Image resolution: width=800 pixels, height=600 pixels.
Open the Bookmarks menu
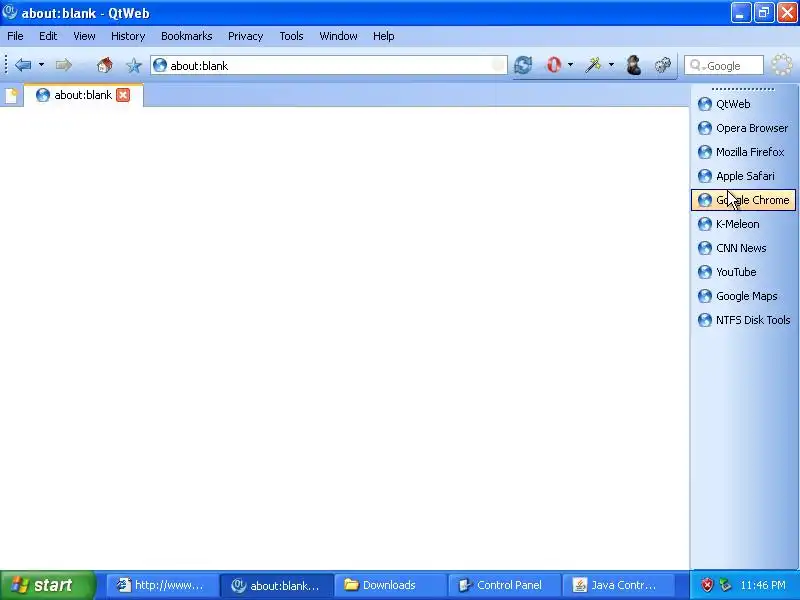pyautogui.click(x=187, y=36)
